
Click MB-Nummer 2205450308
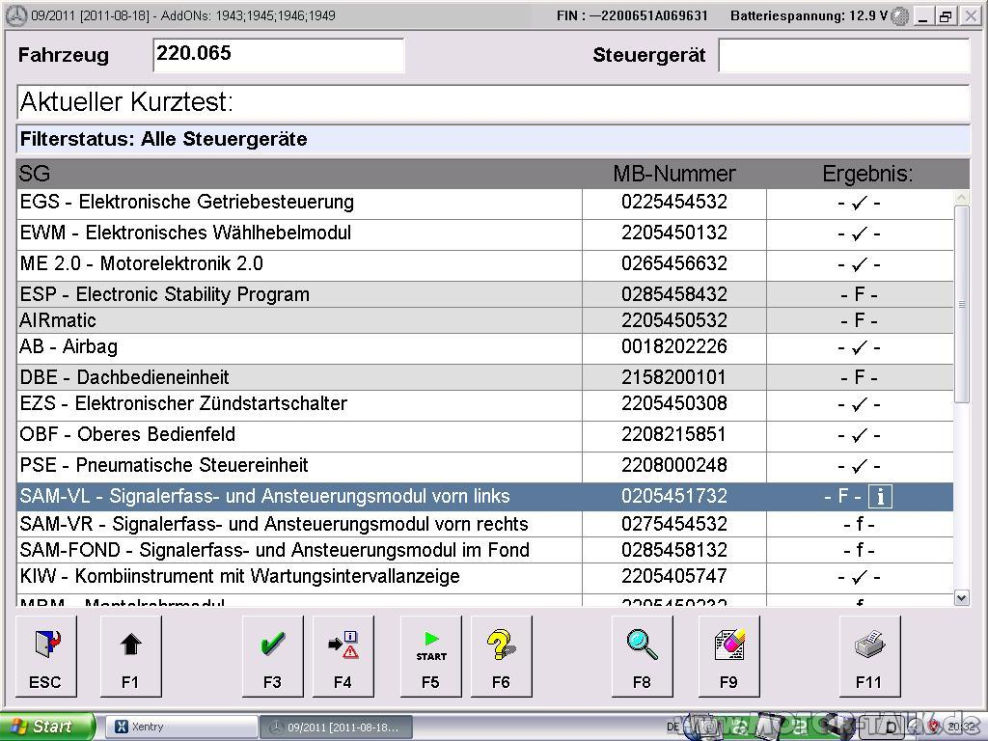tap(674, 403)
